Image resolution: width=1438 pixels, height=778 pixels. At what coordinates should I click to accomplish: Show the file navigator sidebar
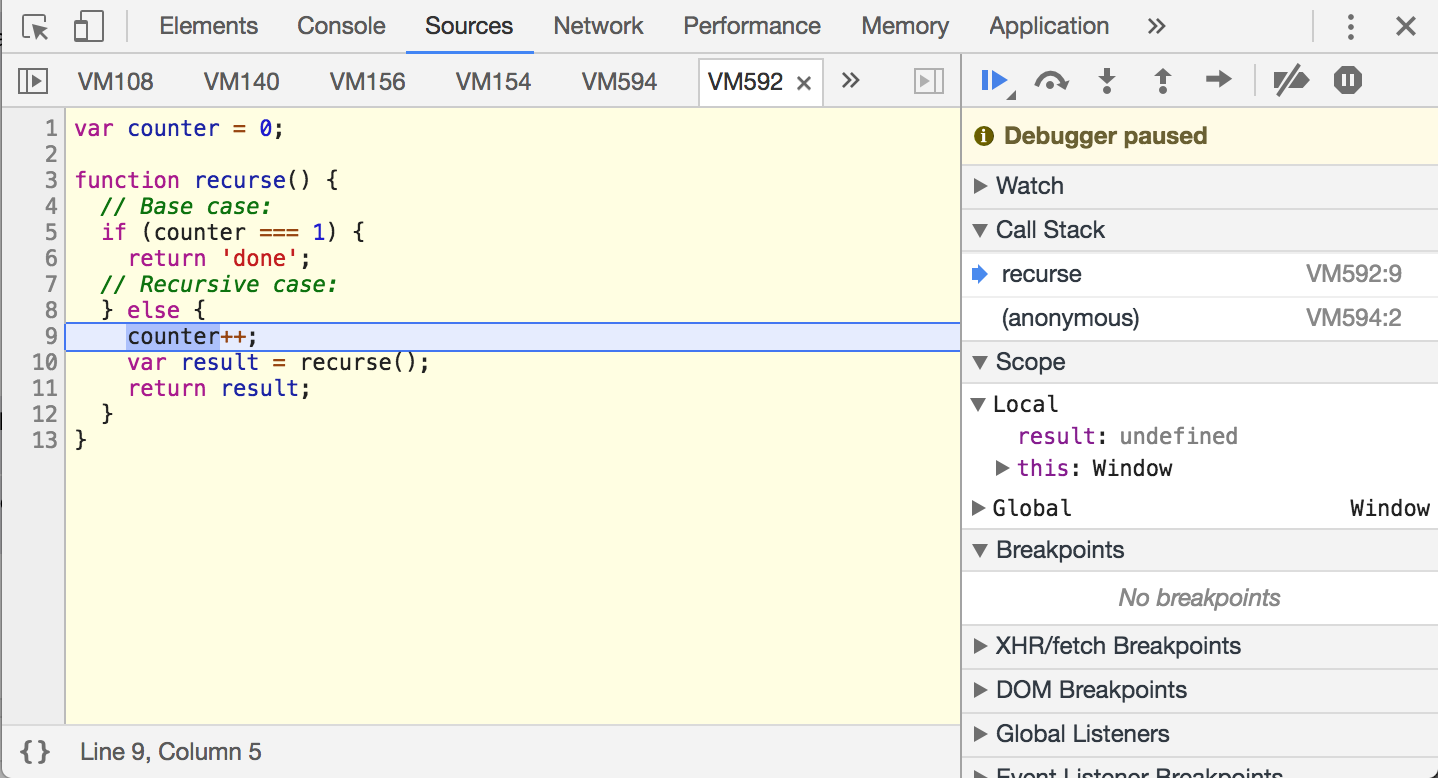[33, 81]
